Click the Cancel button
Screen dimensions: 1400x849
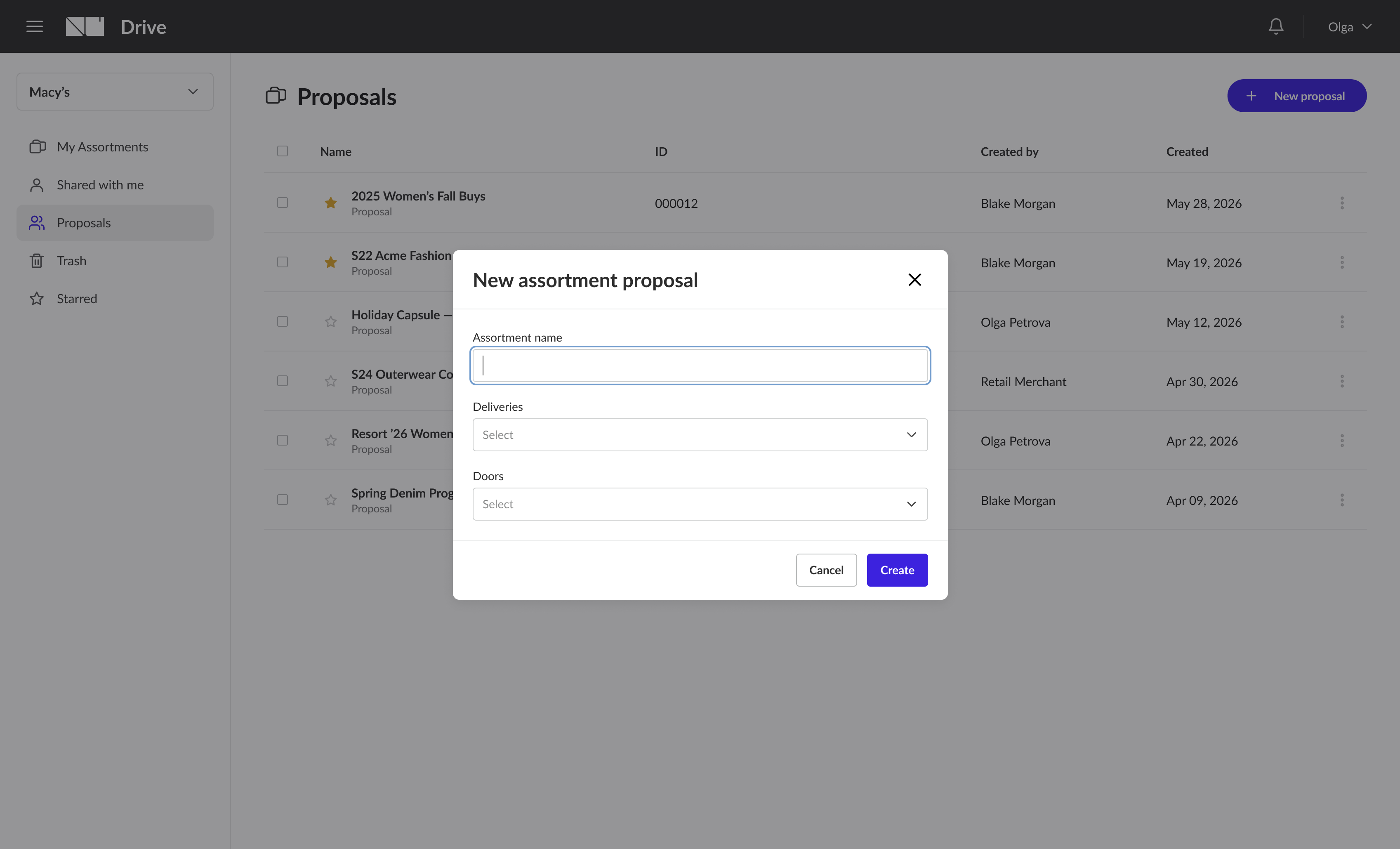tap(826, 570)
